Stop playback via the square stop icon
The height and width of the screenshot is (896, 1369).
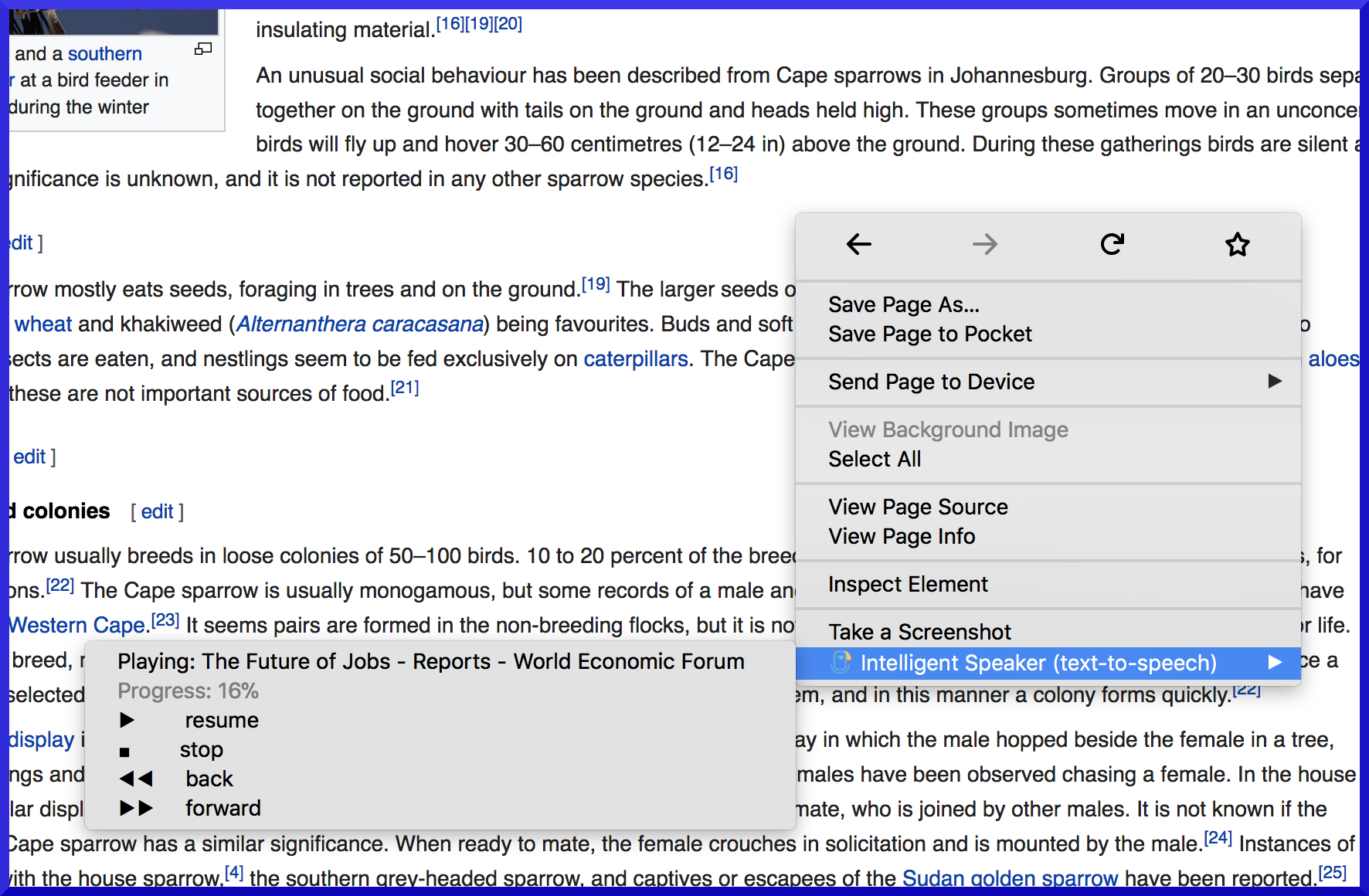124,752
